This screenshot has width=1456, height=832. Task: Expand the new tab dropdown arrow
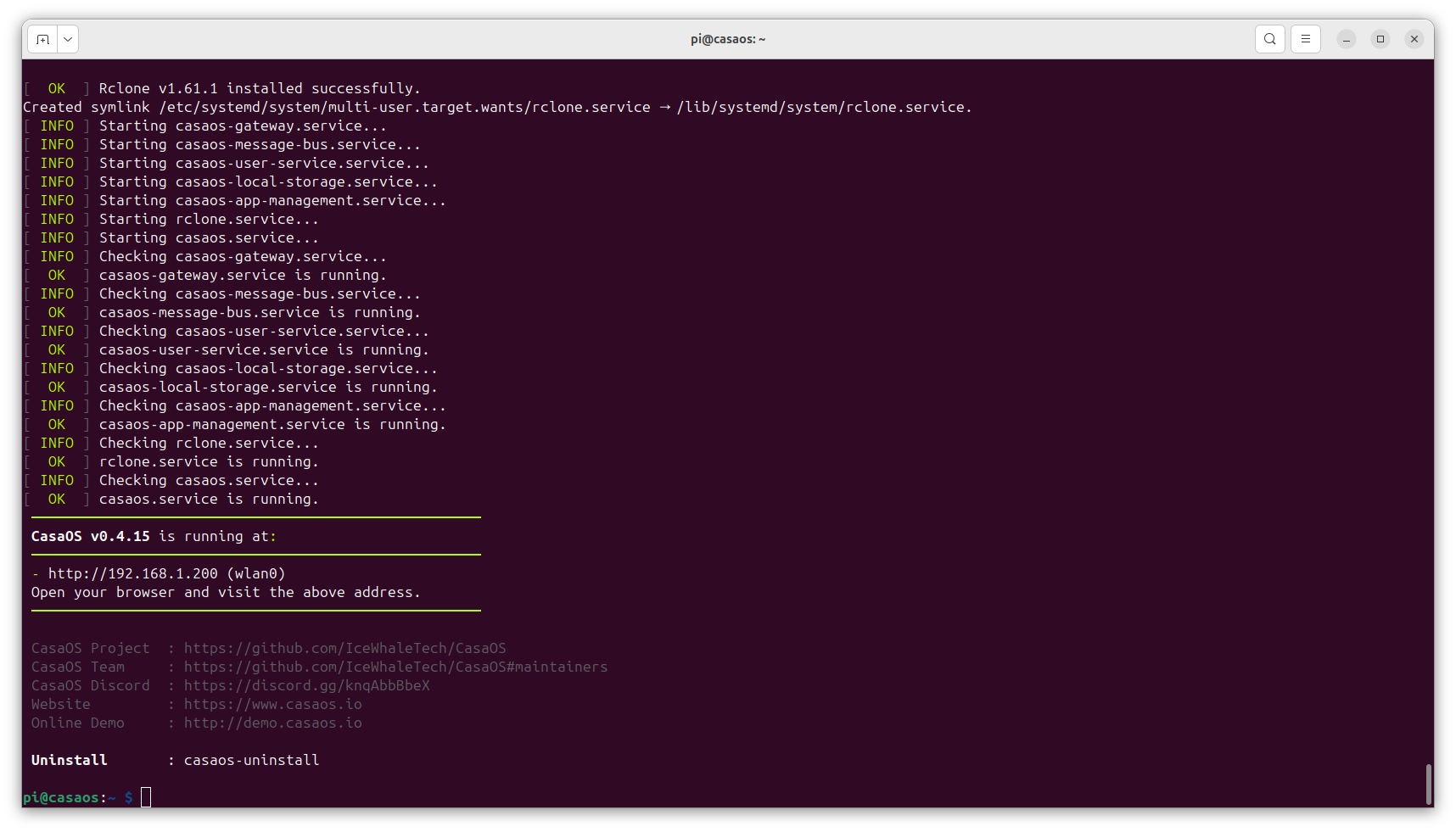pyautogui.click(x=68, y=39)
